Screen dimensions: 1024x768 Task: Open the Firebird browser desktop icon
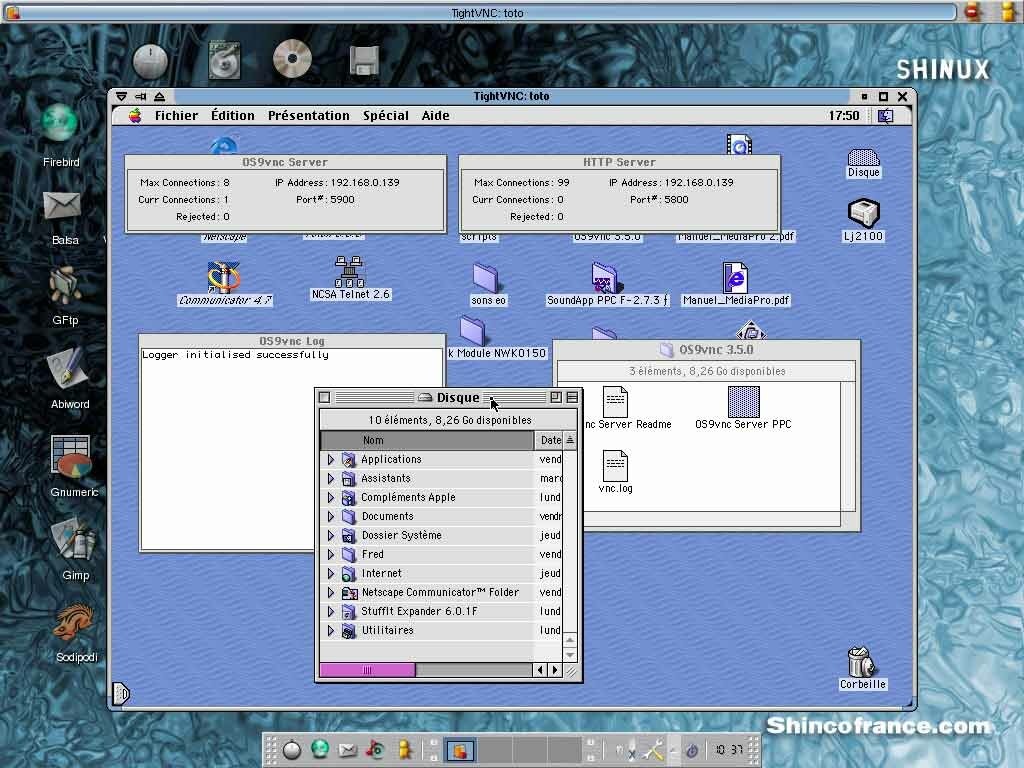pos(60,124)
